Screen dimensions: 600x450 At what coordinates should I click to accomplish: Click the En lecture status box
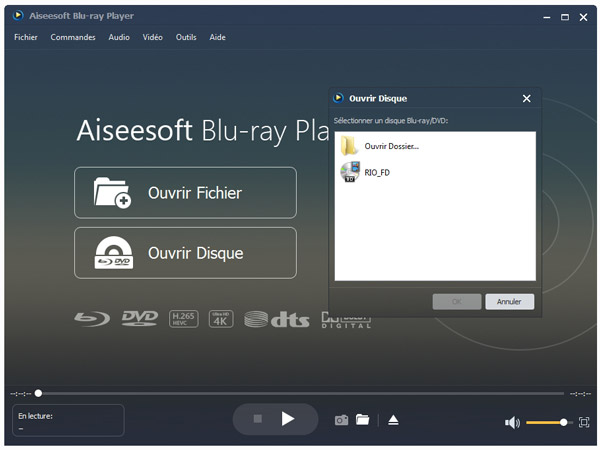(x=68, y=420)
